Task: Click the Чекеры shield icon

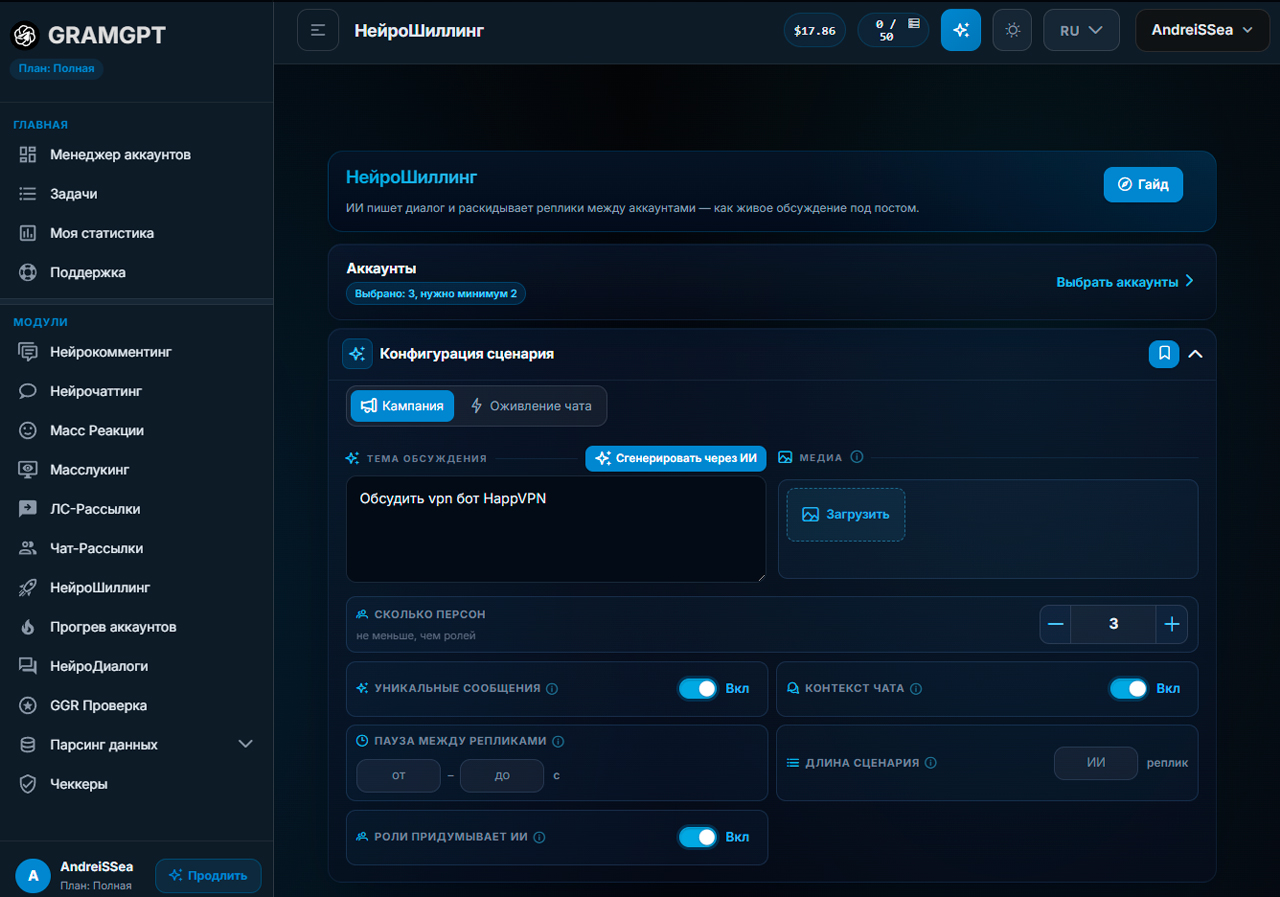Action: pyautogui.click(x=28, y=784)
